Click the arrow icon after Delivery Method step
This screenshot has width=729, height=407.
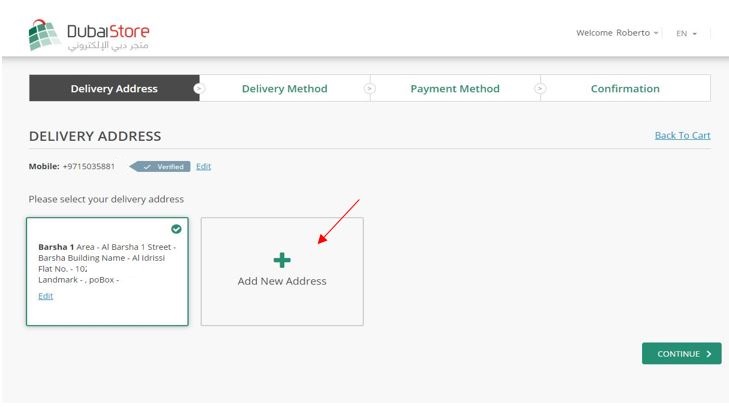coord(370,88)
